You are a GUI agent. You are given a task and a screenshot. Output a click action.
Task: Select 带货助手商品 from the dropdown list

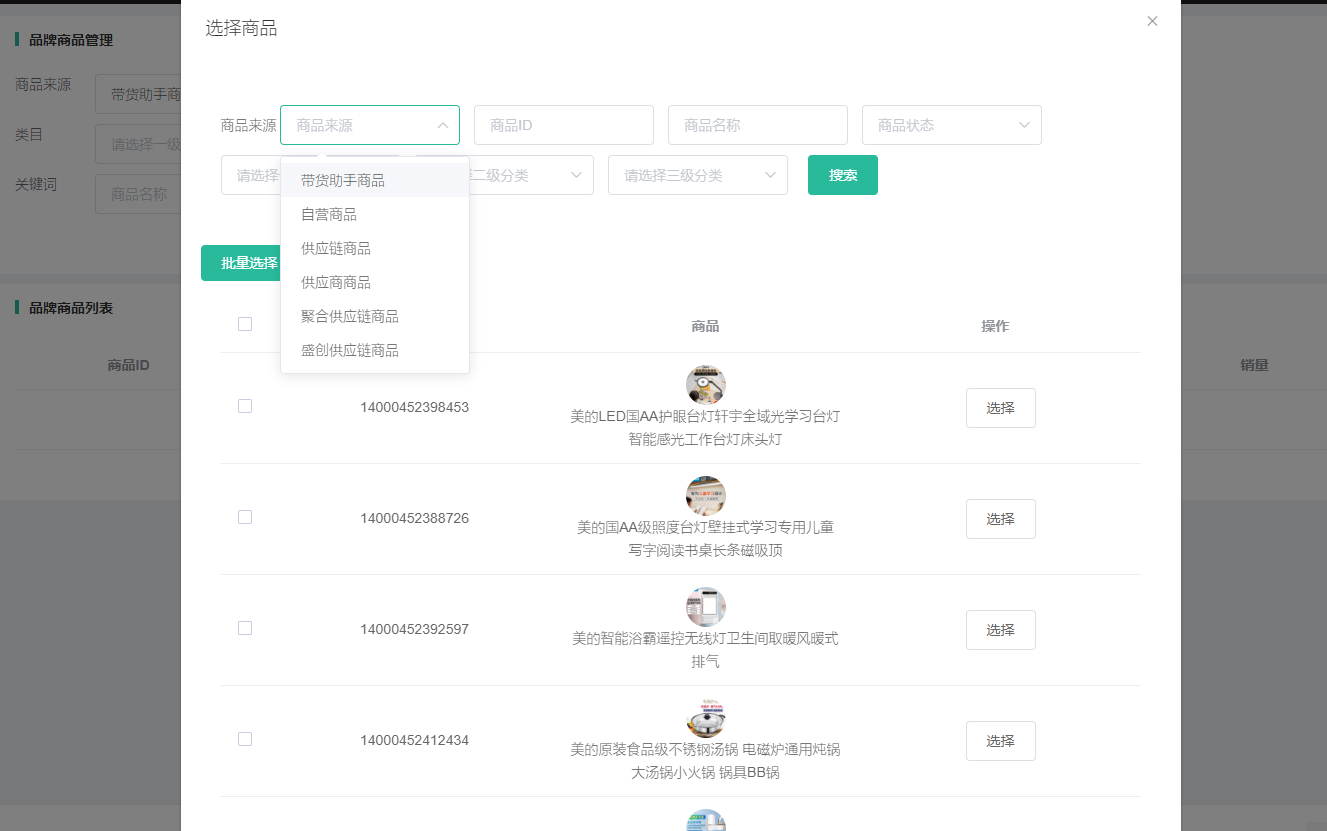[x=343, y=181]
